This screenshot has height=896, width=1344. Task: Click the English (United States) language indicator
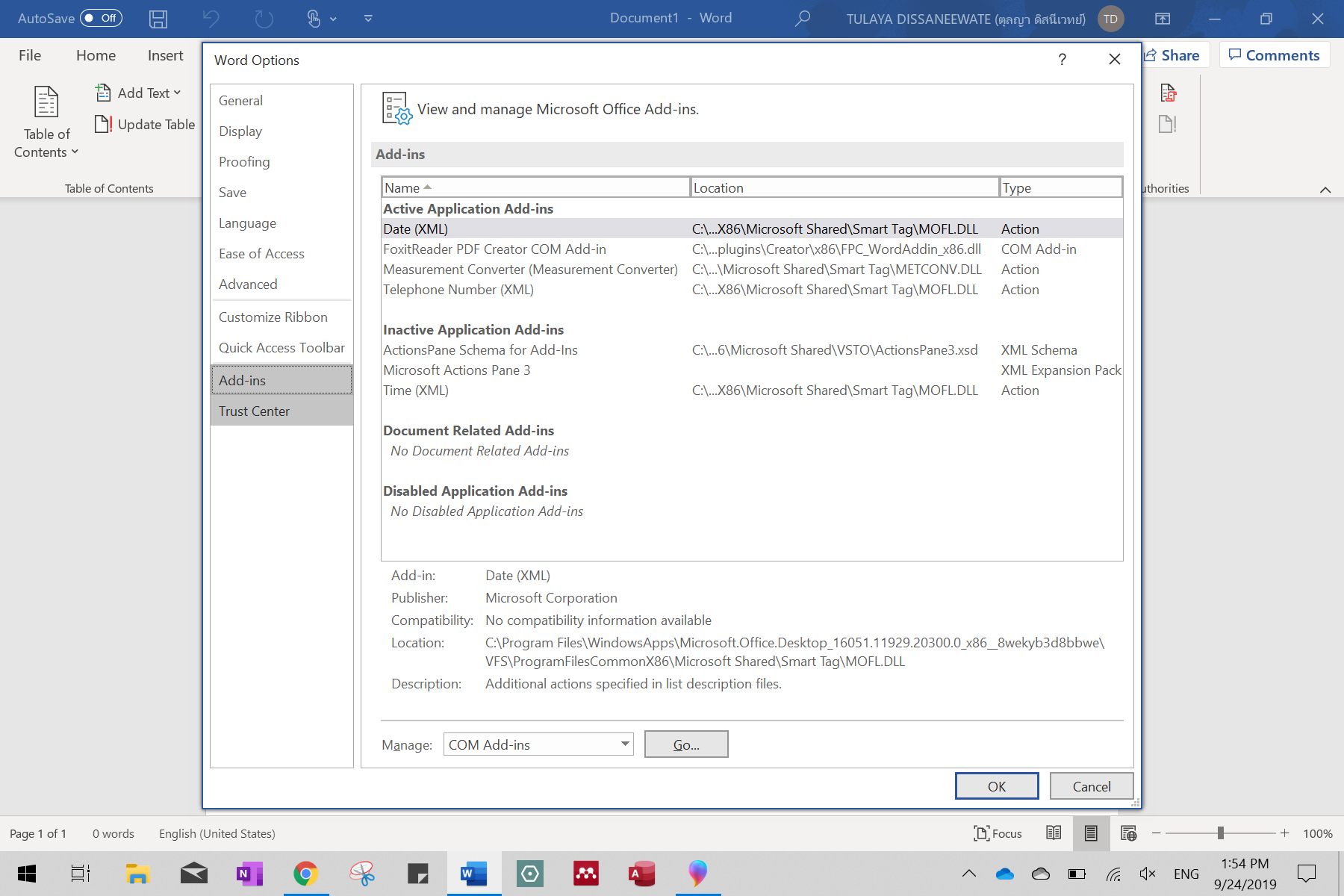pos(217,833)
